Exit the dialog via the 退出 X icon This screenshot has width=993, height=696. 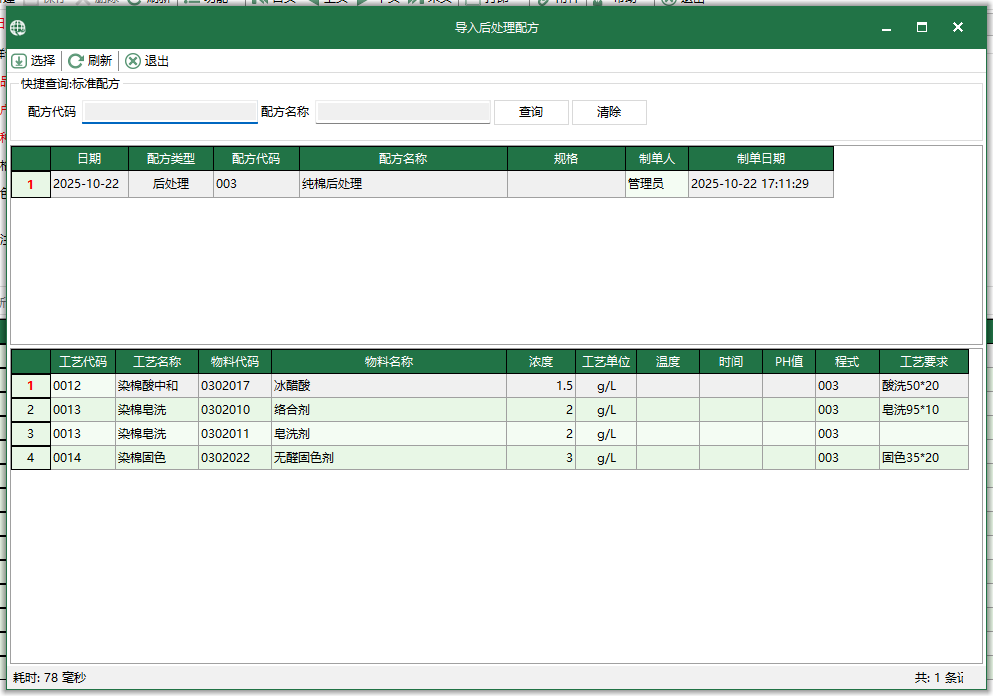pos(133,60)
